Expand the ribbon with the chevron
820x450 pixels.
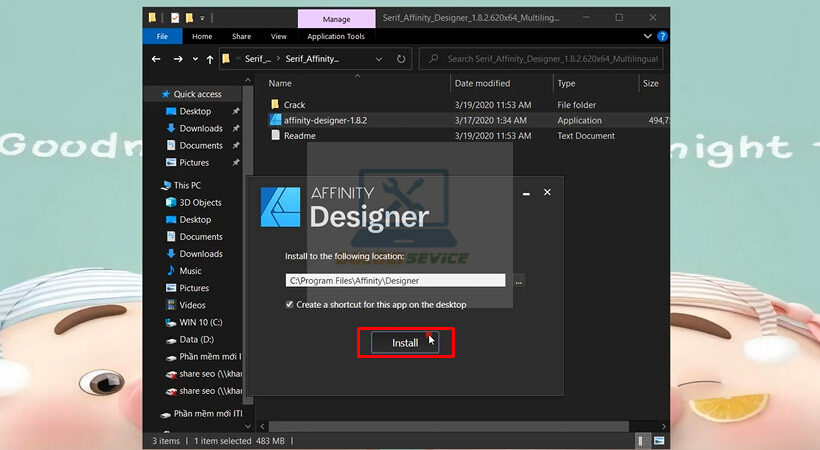(x=647, y=36)
